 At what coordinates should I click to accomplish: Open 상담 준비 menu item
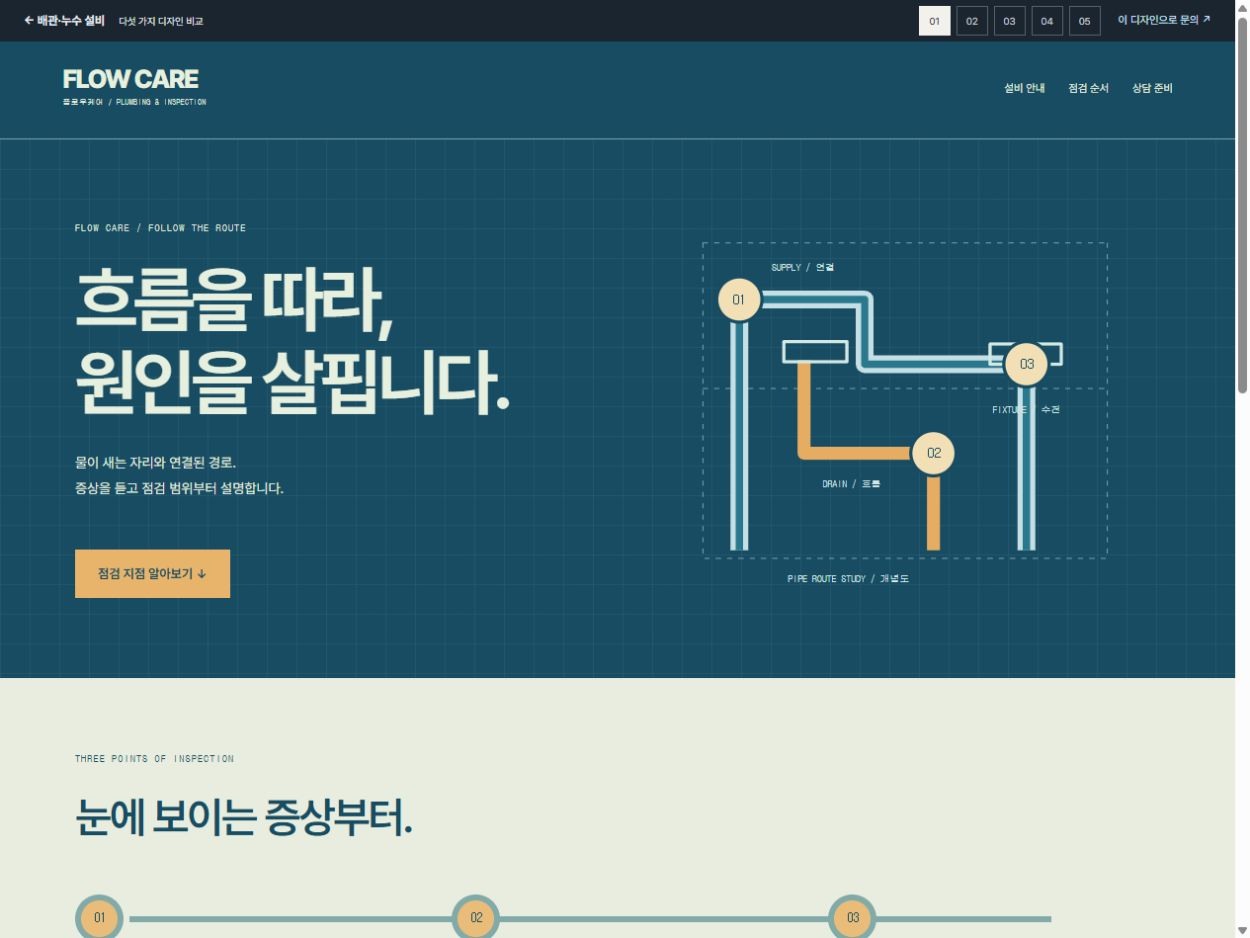(x=1152, y=88)
